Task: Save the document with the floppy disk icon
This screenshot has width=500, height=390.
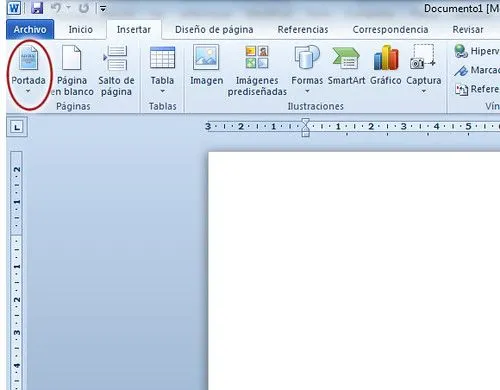Action: [x=37, y=8]
